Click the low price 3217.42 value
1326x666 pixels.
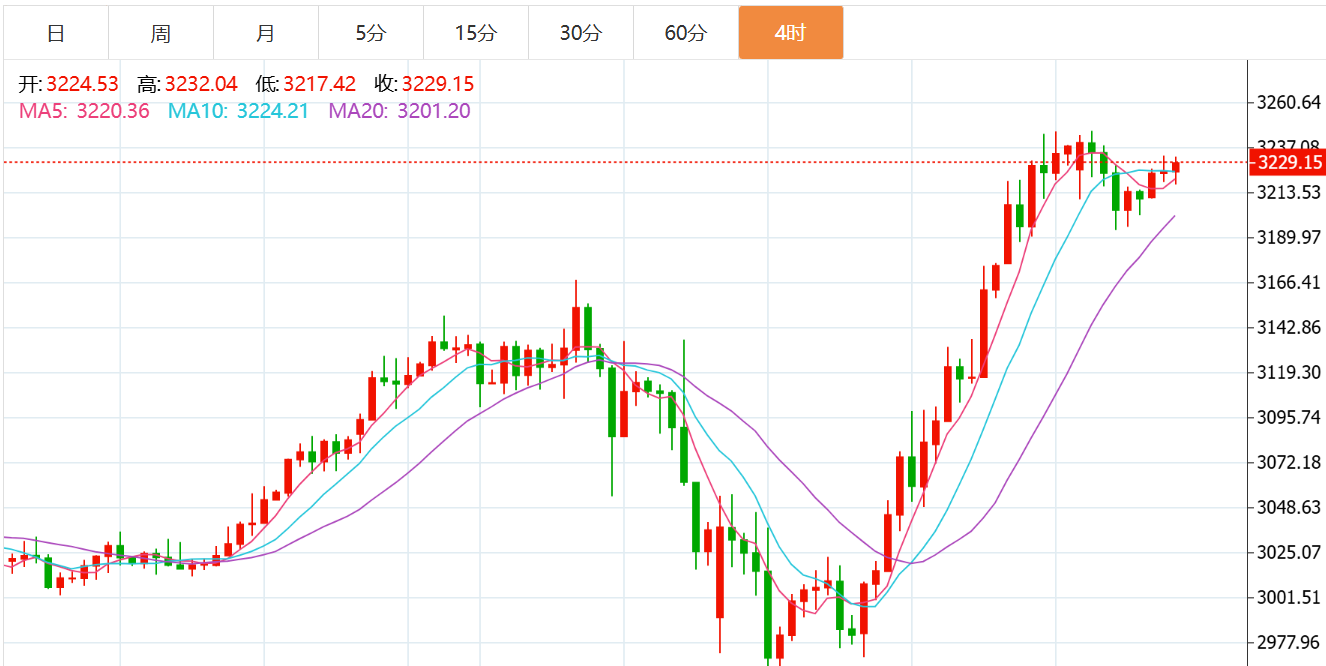point(320,84)
